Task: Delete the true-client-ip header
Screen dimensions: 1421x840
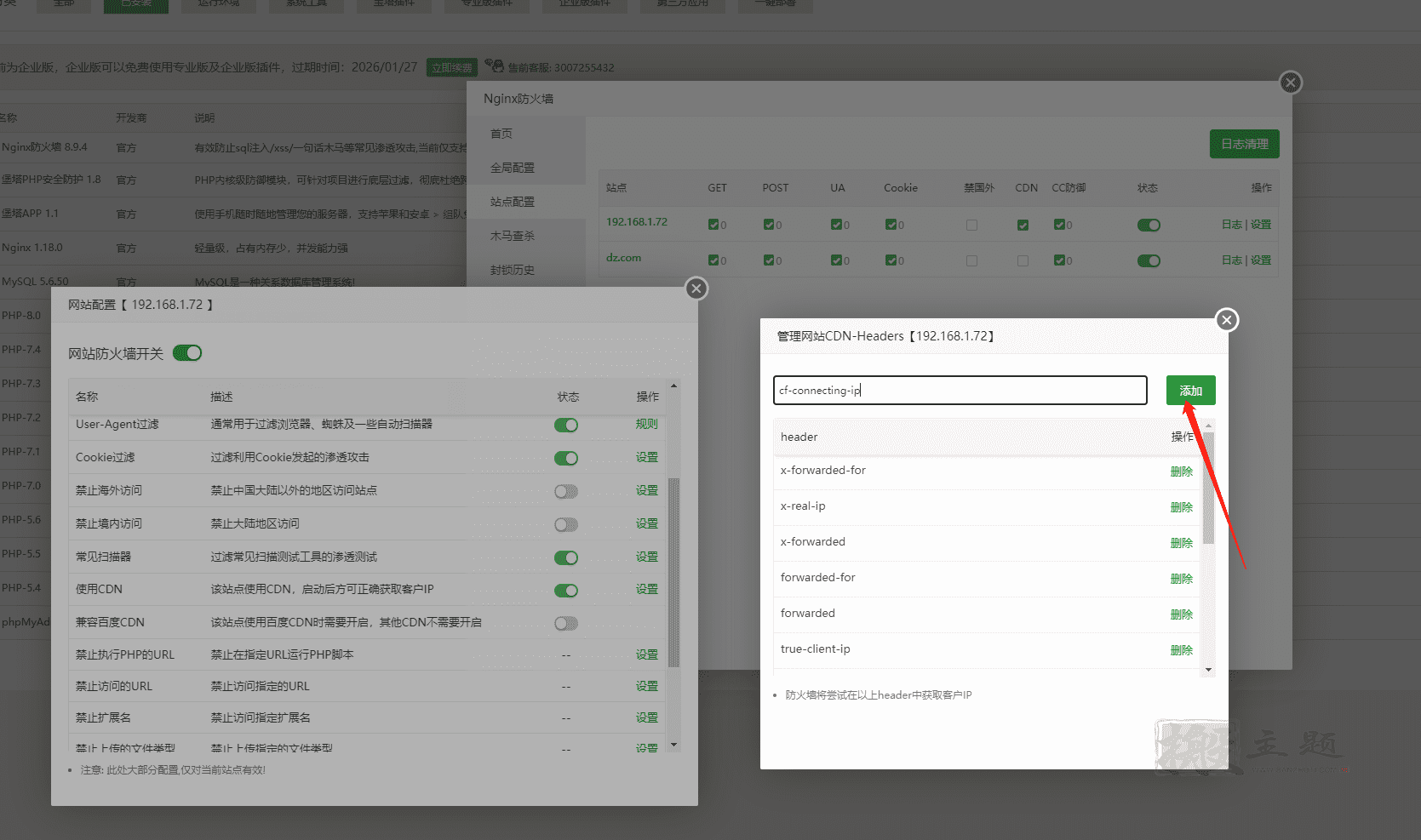Action: pos(1181,650)
